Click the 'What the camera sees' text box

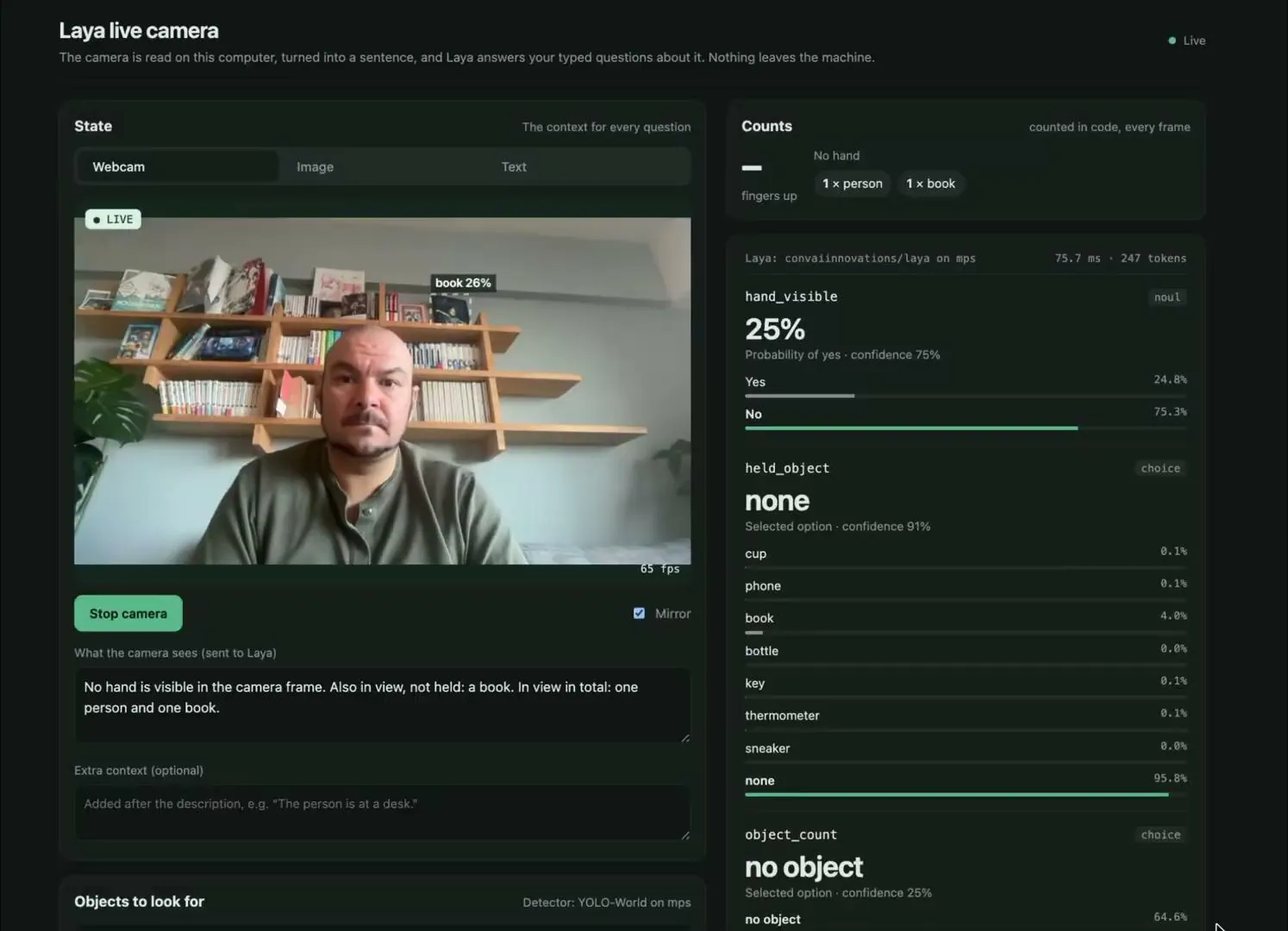pyautogui.click(x=383, y=705)
